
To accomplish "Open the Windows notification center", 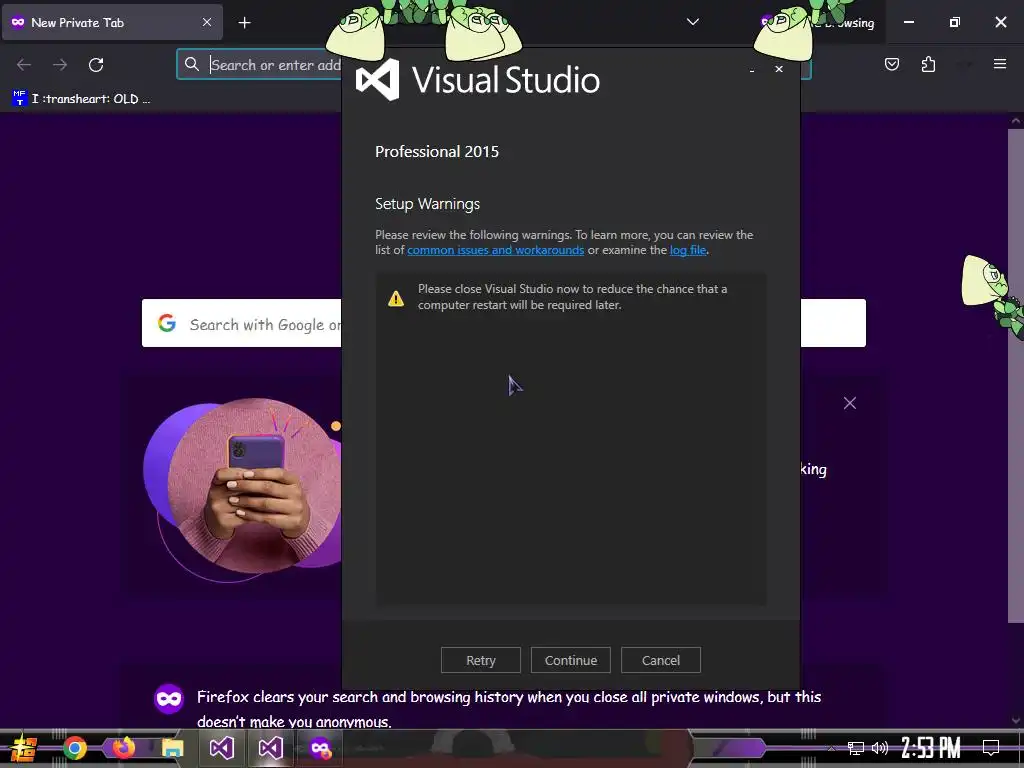I will tap(991, 748).
